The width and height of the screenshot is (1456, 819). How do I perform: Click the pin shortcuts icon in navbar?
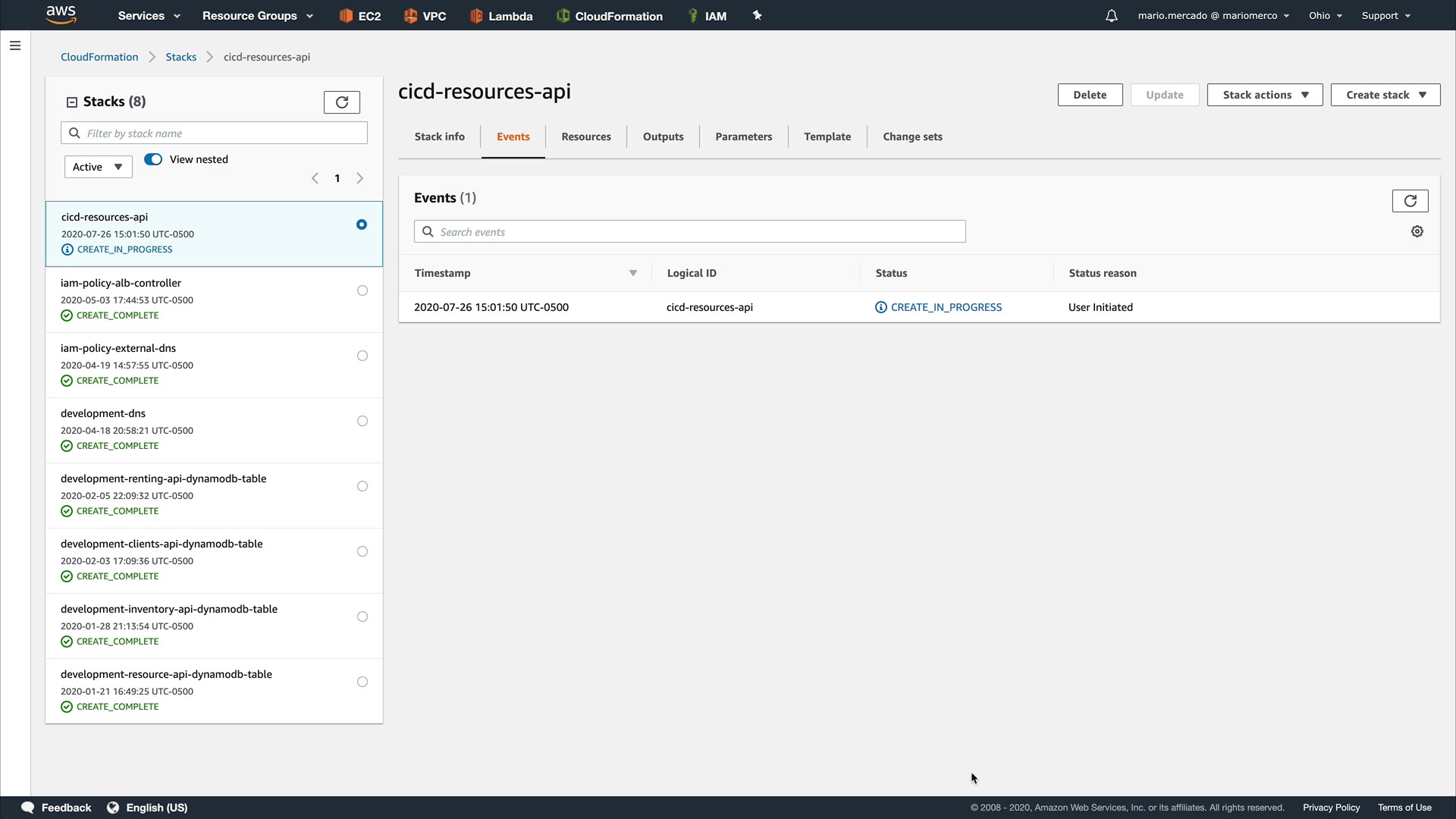point(757,15)
